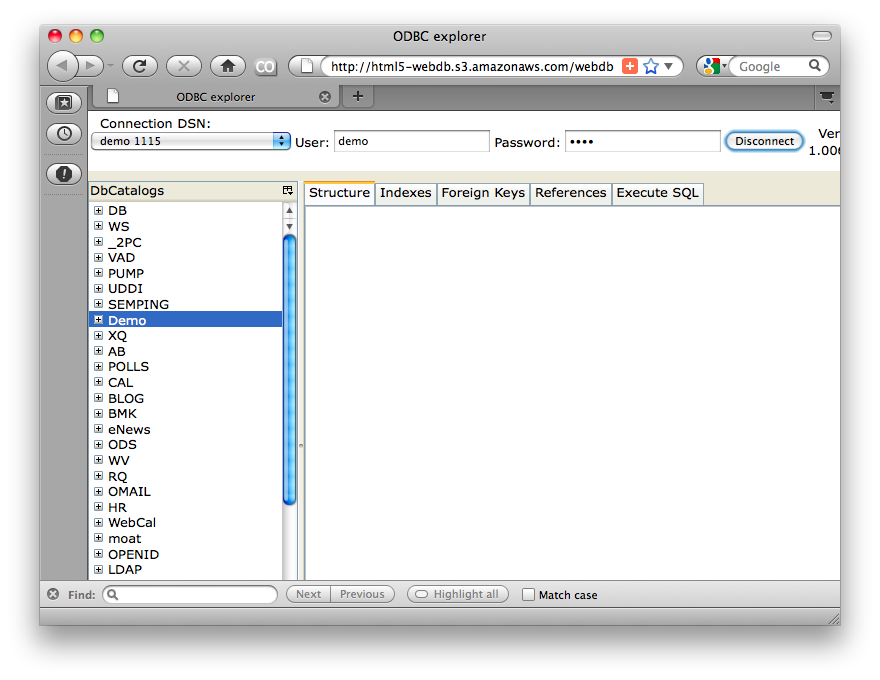Open a new tab with plus button

pyautogui.click(x=357, y=96)
